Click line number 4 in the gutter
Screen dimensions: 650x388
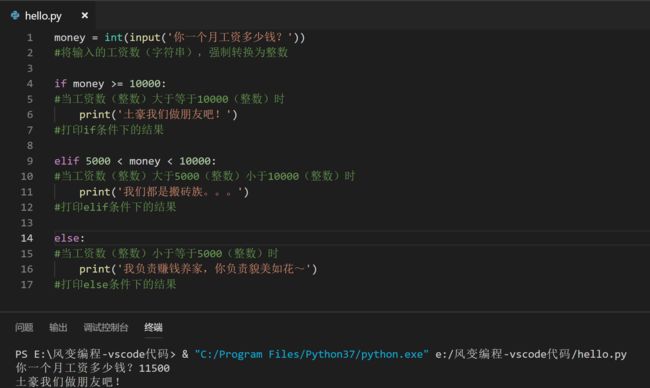point(30,84)
